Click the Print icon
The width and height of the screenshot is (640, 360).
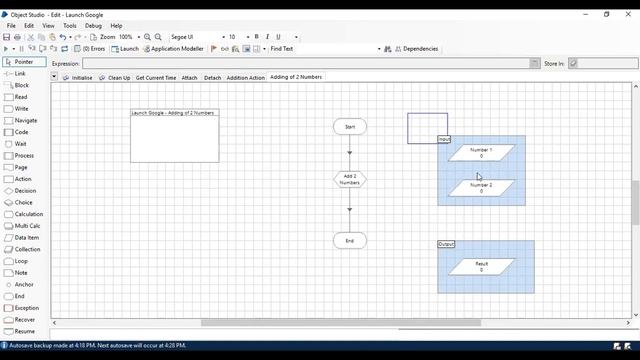(x=18, y=37)
